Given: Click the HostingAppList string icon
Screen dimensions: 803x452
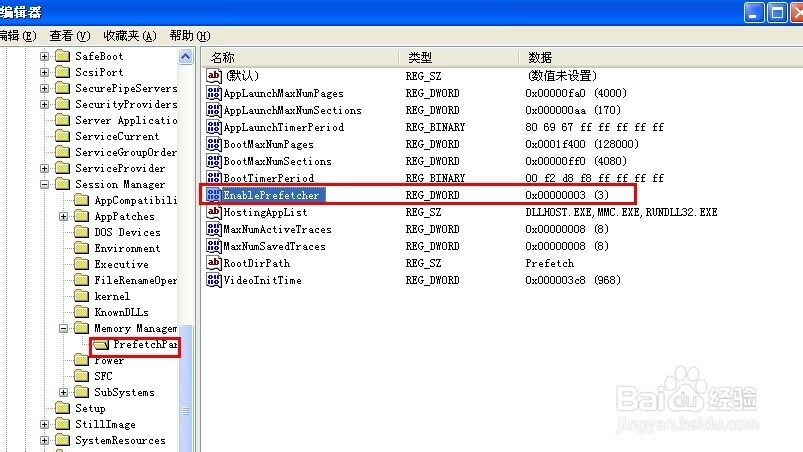Looking at the screenshot, I should [x=214, y=212].
